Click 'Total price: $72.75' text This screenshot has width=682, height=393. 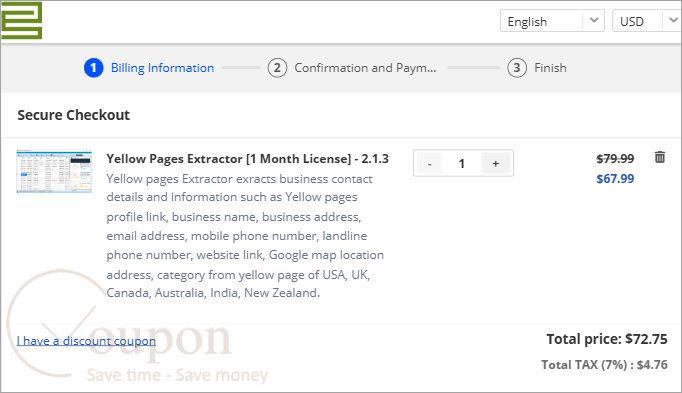point(607,339)
